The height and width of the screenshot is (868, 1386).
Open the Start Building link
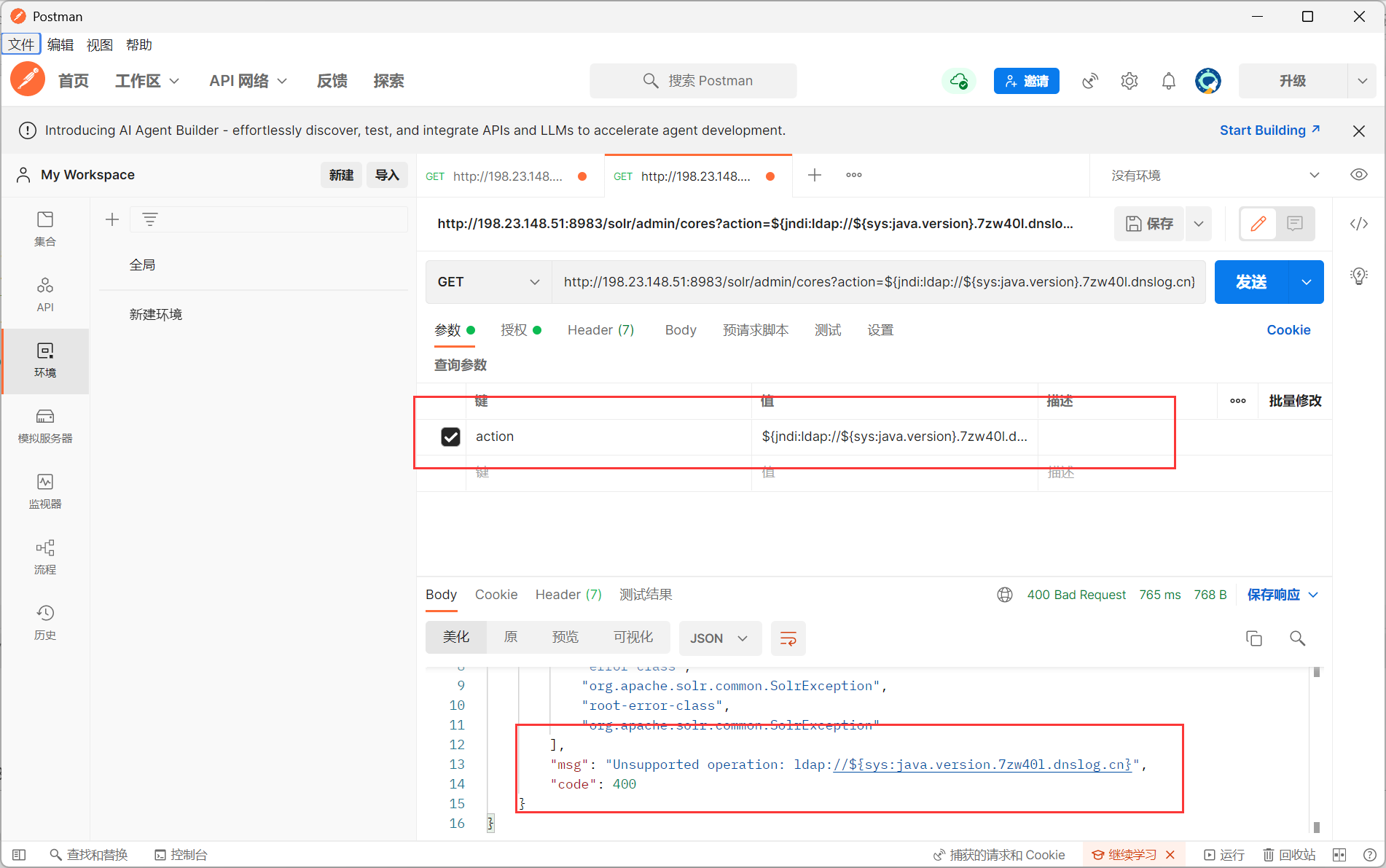pos(1270,130)
